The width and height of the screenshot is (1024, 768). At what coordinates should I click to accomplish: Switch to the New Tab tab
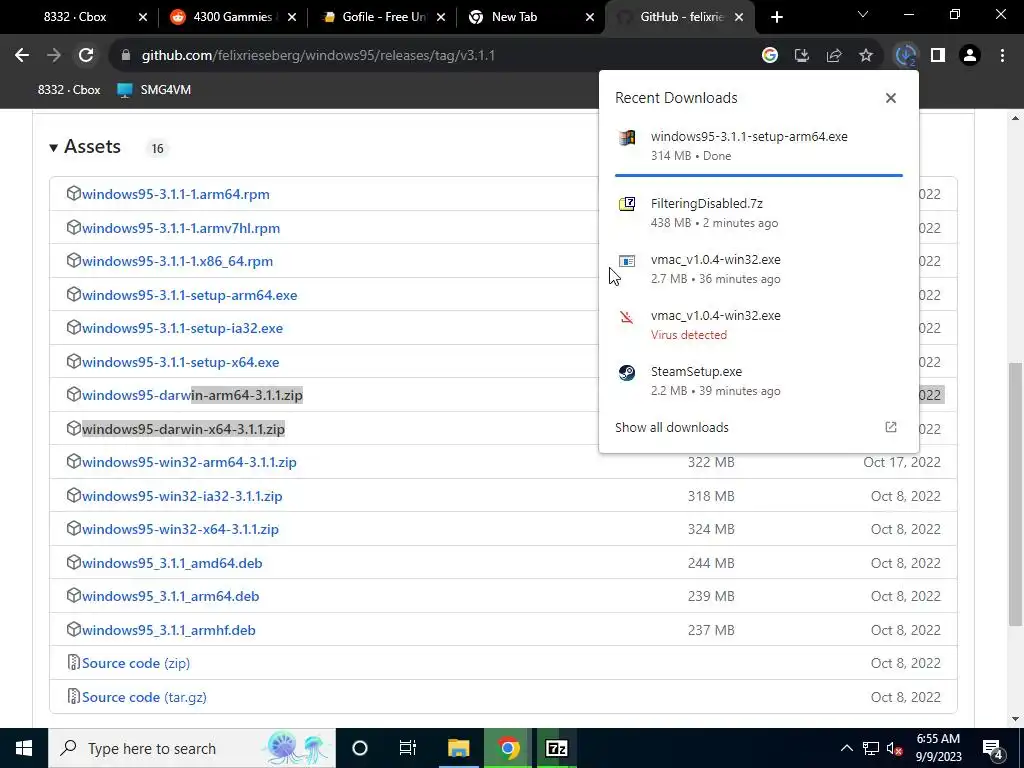point(514,17)
